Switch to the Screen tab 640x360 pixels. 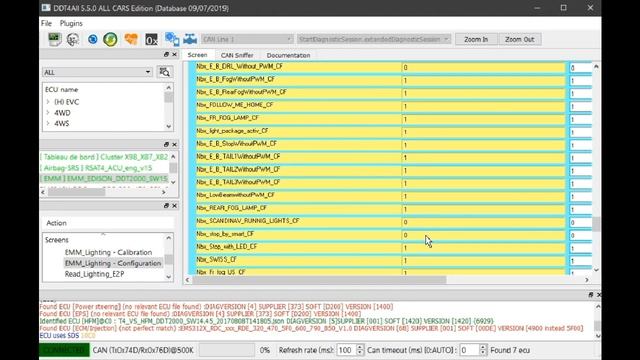(x=198, y=55)
